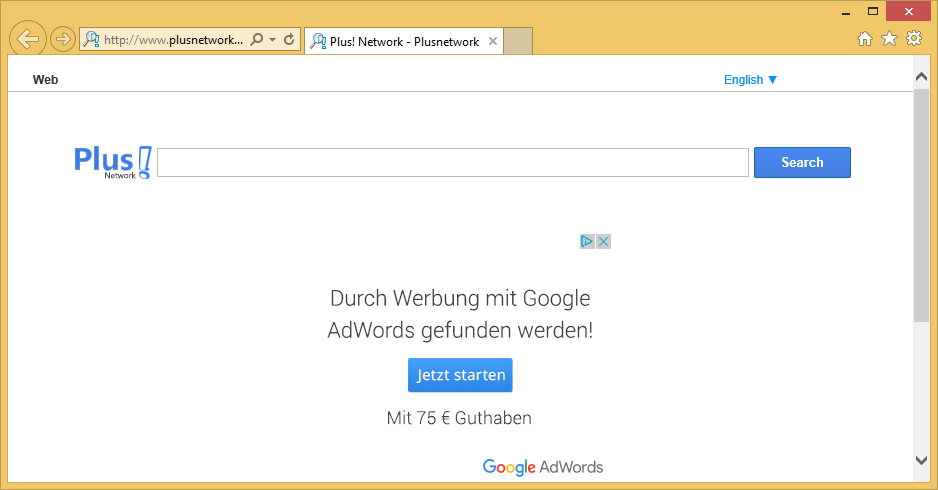Open the browser Home page icon
938x490 pixels.
[x=864, y=39]
